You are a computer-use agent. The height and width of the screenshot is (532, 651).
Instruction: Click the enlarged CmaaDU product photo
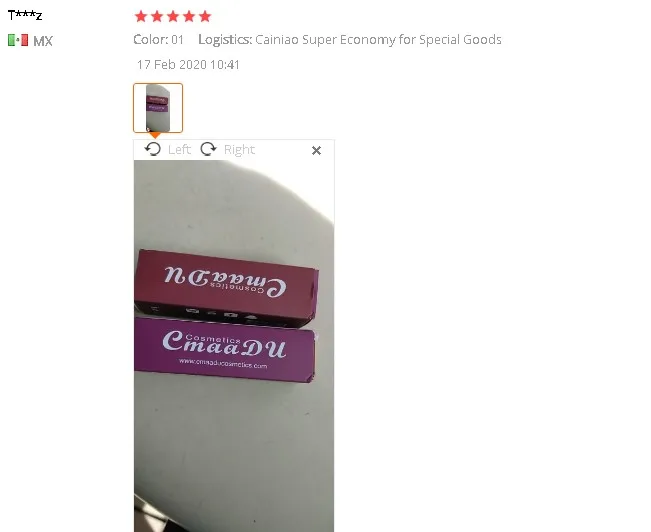click(x=234, y=346)
